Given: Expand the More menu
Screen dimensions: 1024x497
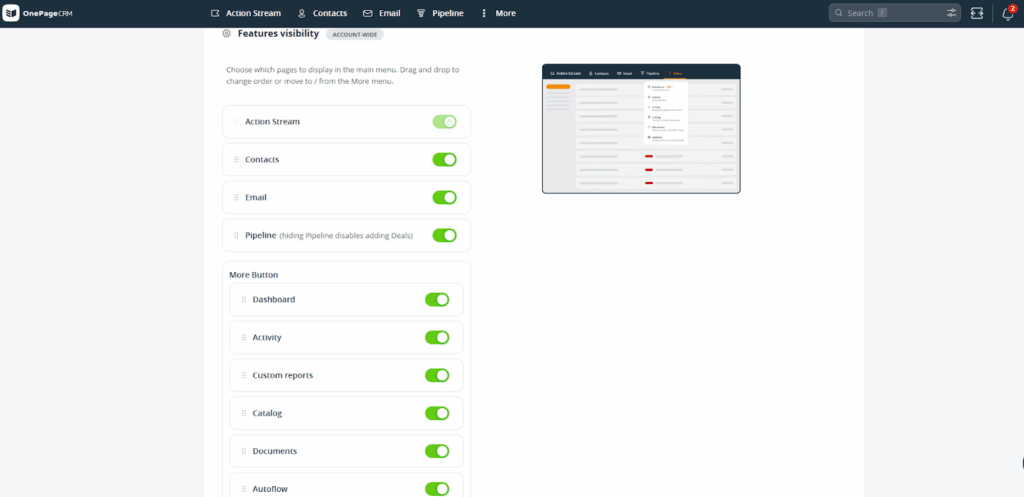Looking at the screenshot, I should point(498,13).
